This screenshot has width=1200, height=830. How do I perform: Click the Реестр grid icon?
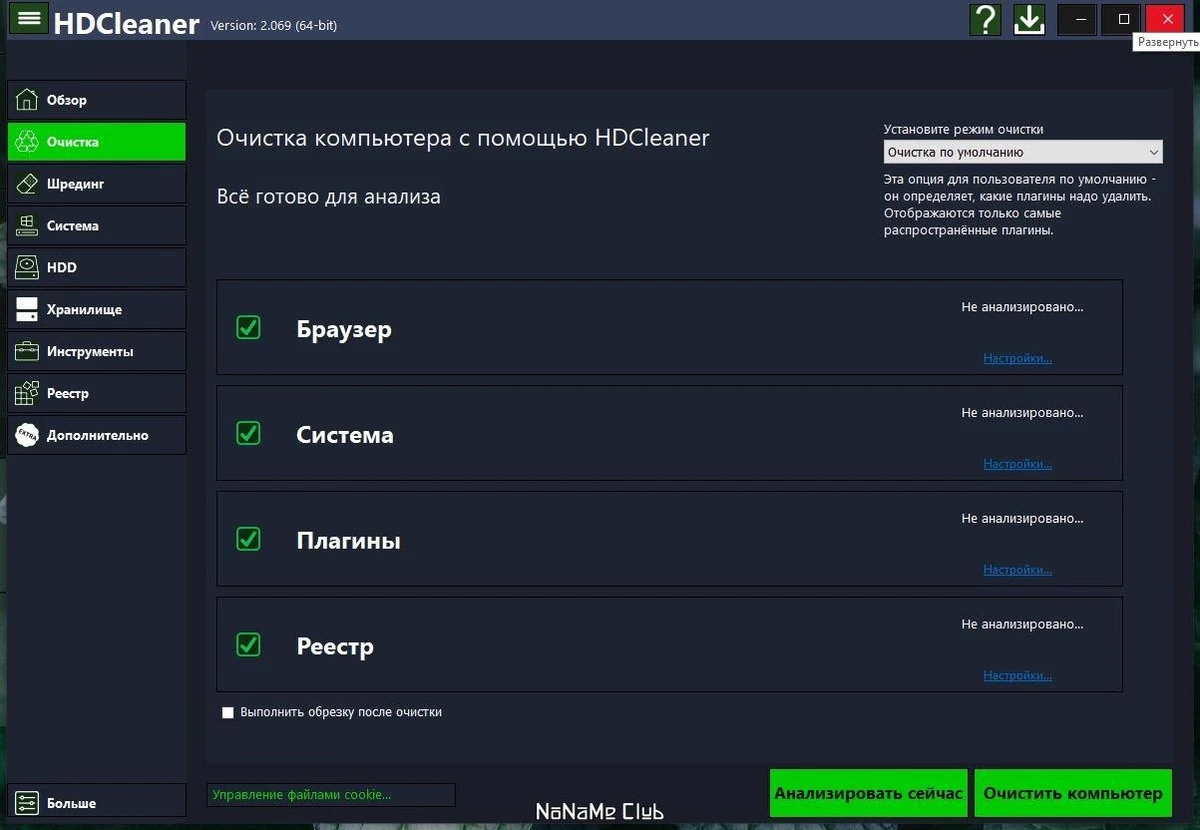click(x=27, y=394)
